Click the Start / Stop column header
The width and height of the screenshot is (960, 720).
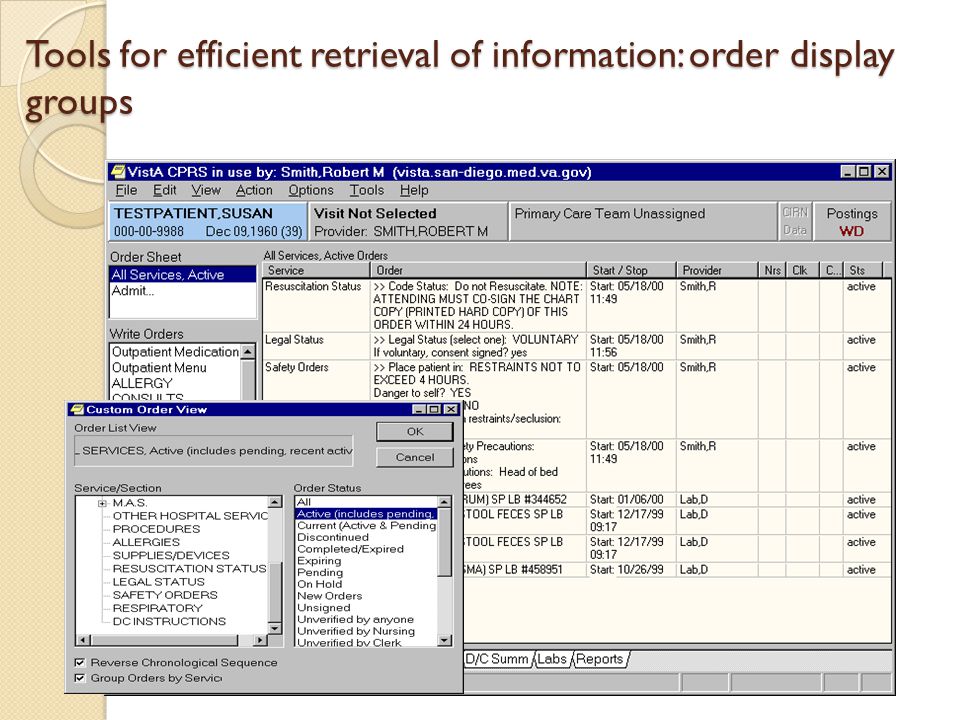[631, 270]
